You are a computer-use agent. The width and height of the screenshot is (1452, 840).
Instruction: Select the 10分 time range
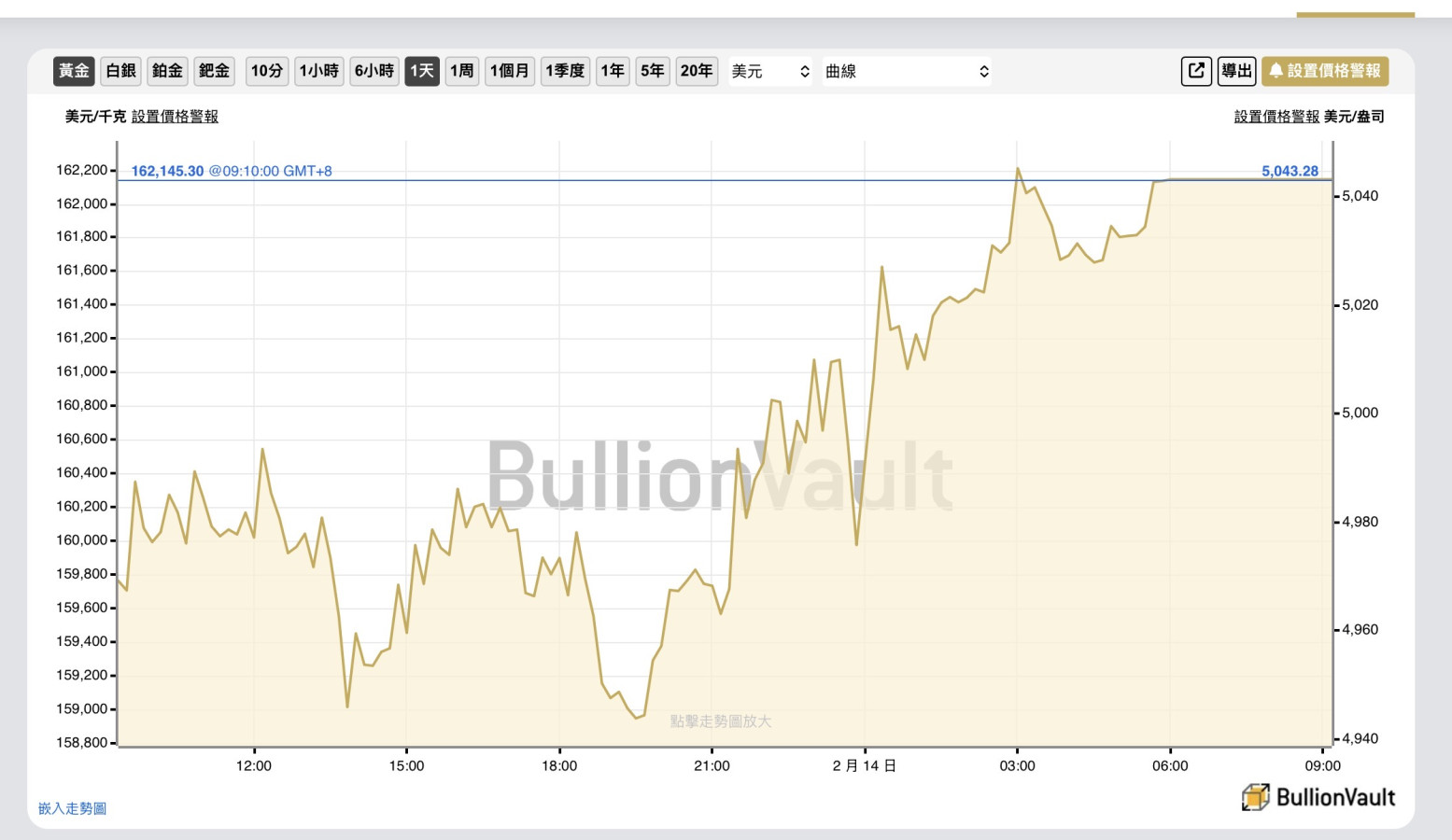click(x=267, y=71)
